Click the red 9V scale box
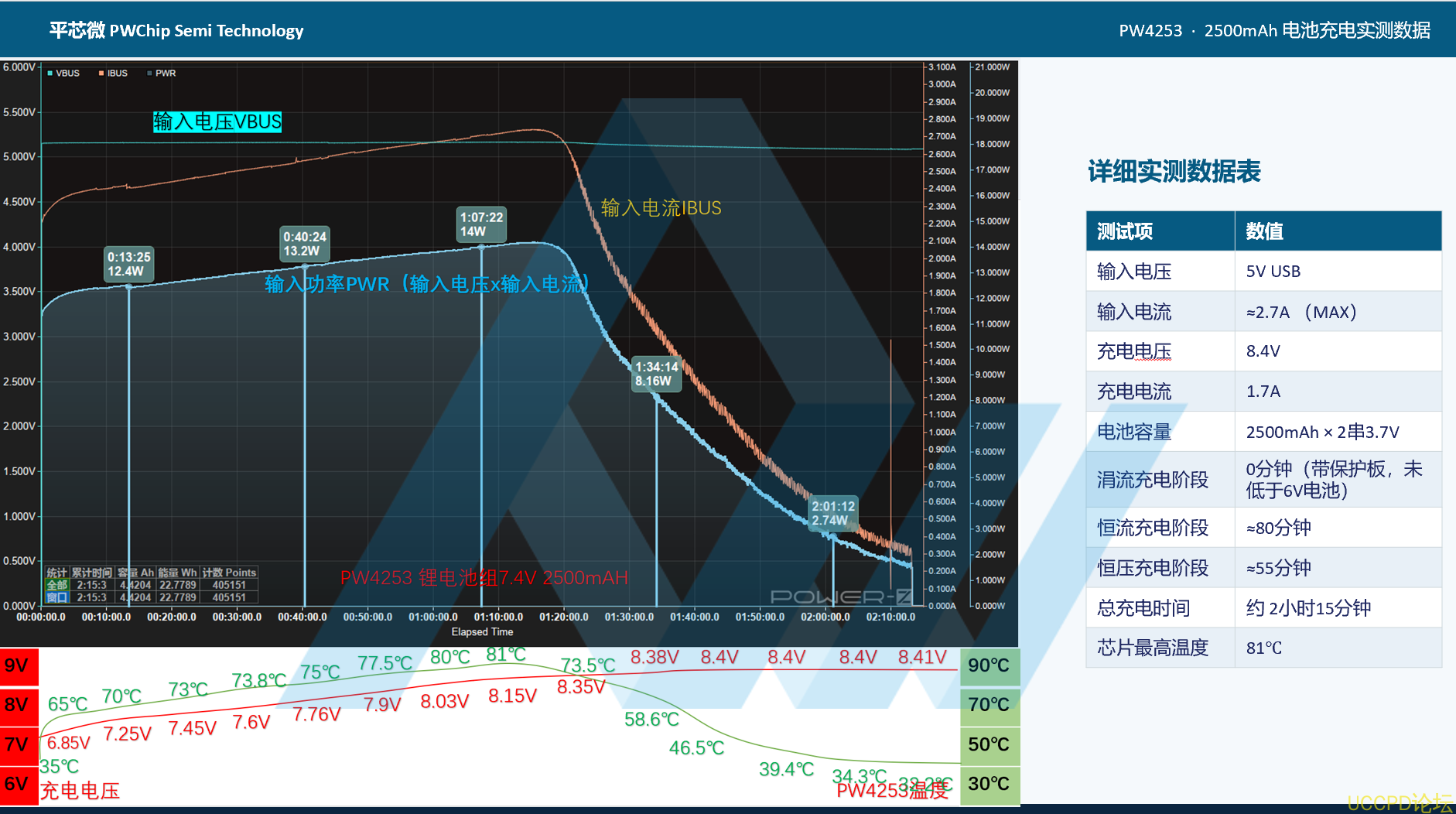The height and width of the screenshot is (814, 1456). [19, 666]
